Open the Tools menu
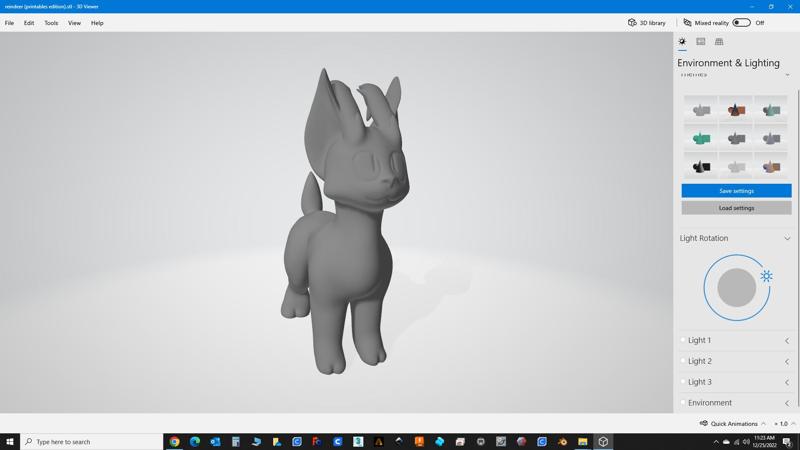Image resolution: width=800 pixels, height=450 pixels. [51, 23]
